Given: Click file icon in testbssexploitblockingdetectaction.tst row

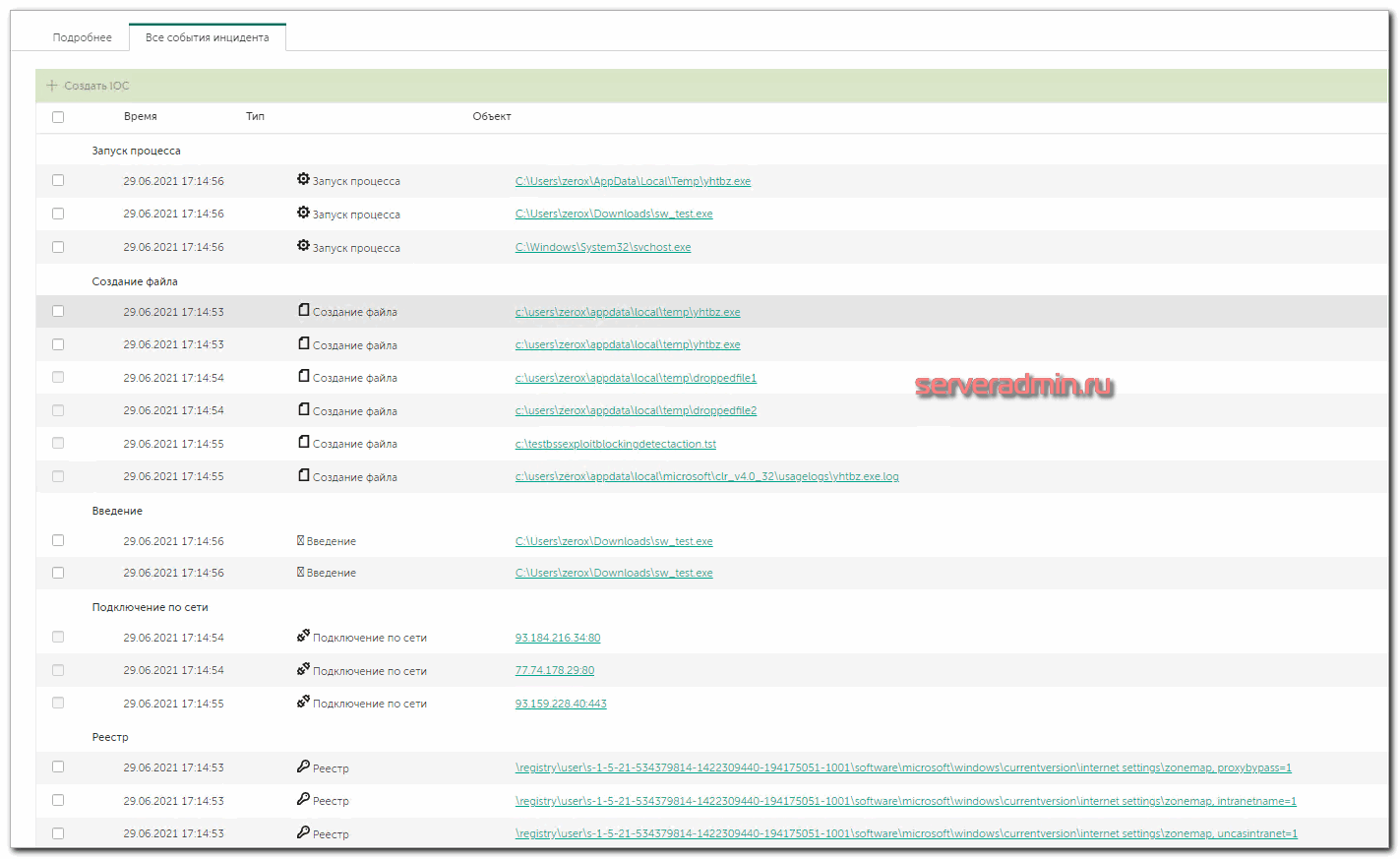Looking at the screenshot, I should [x=304, y=443].
